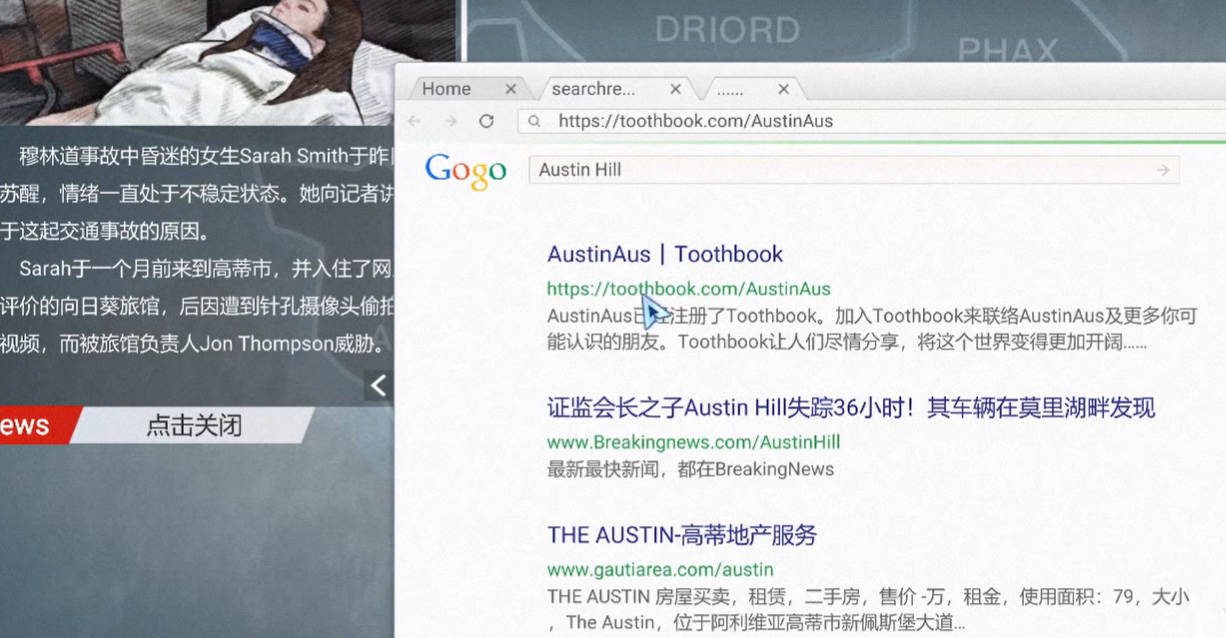
Task: Select the searchre... tab
Action: [x=593, y=89]
